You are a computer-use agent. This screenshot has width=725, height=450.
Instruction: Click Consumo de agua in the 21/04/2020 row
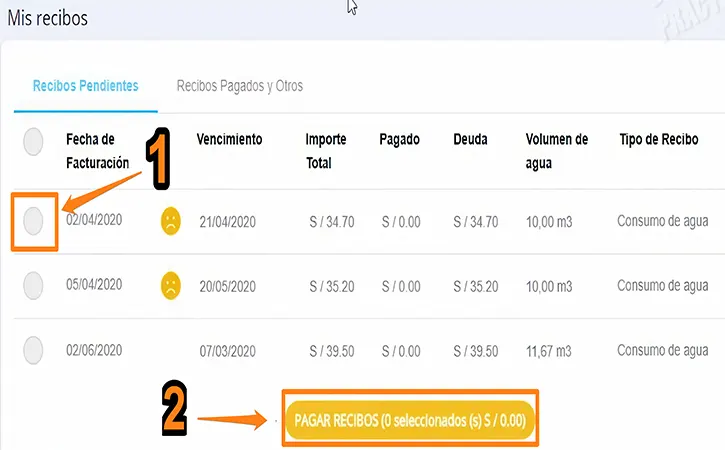pyautogui.click(x=663, y=221)
